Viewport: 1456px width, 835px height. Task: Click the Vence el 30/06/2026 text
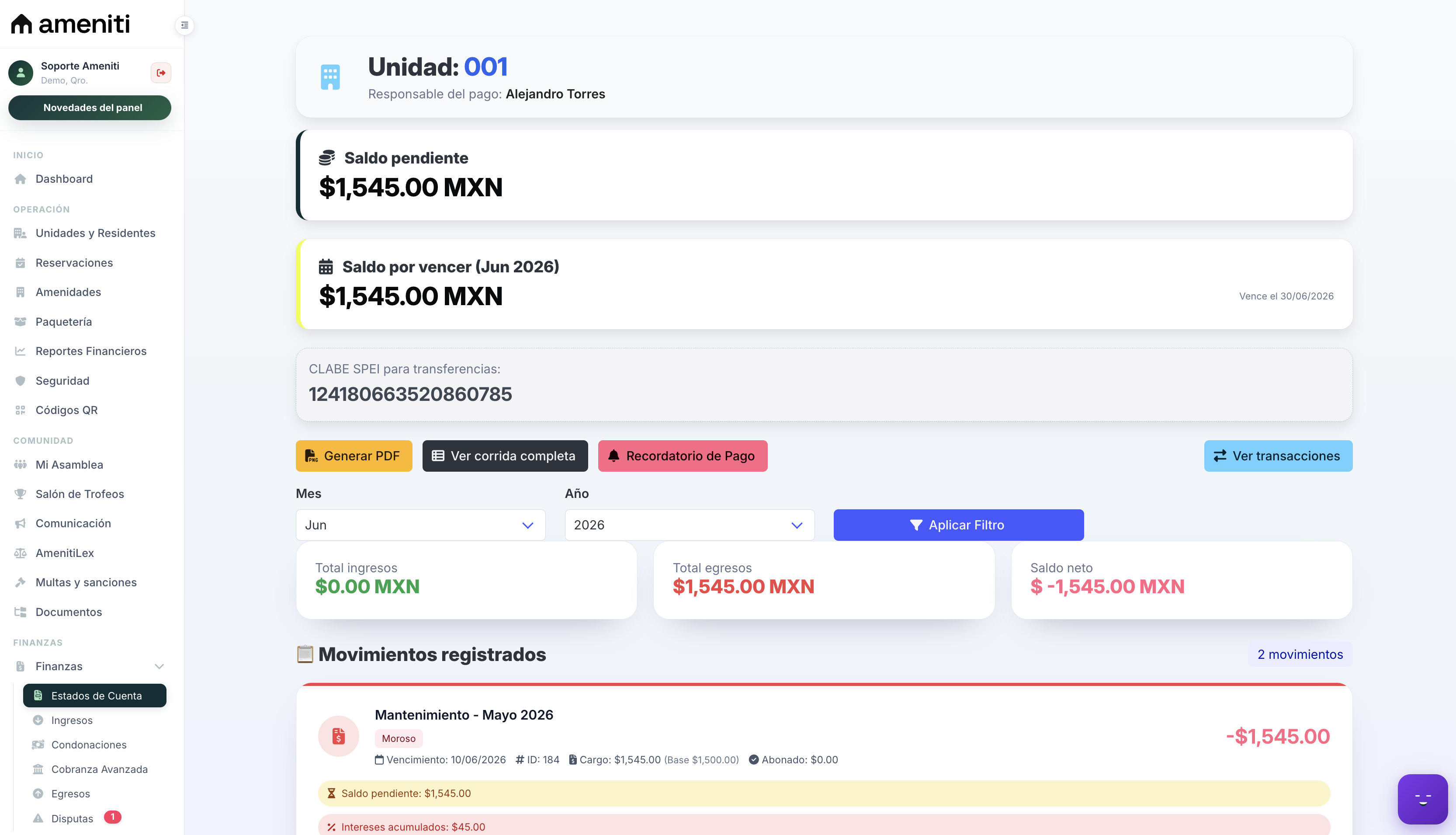pos(1286,296)
